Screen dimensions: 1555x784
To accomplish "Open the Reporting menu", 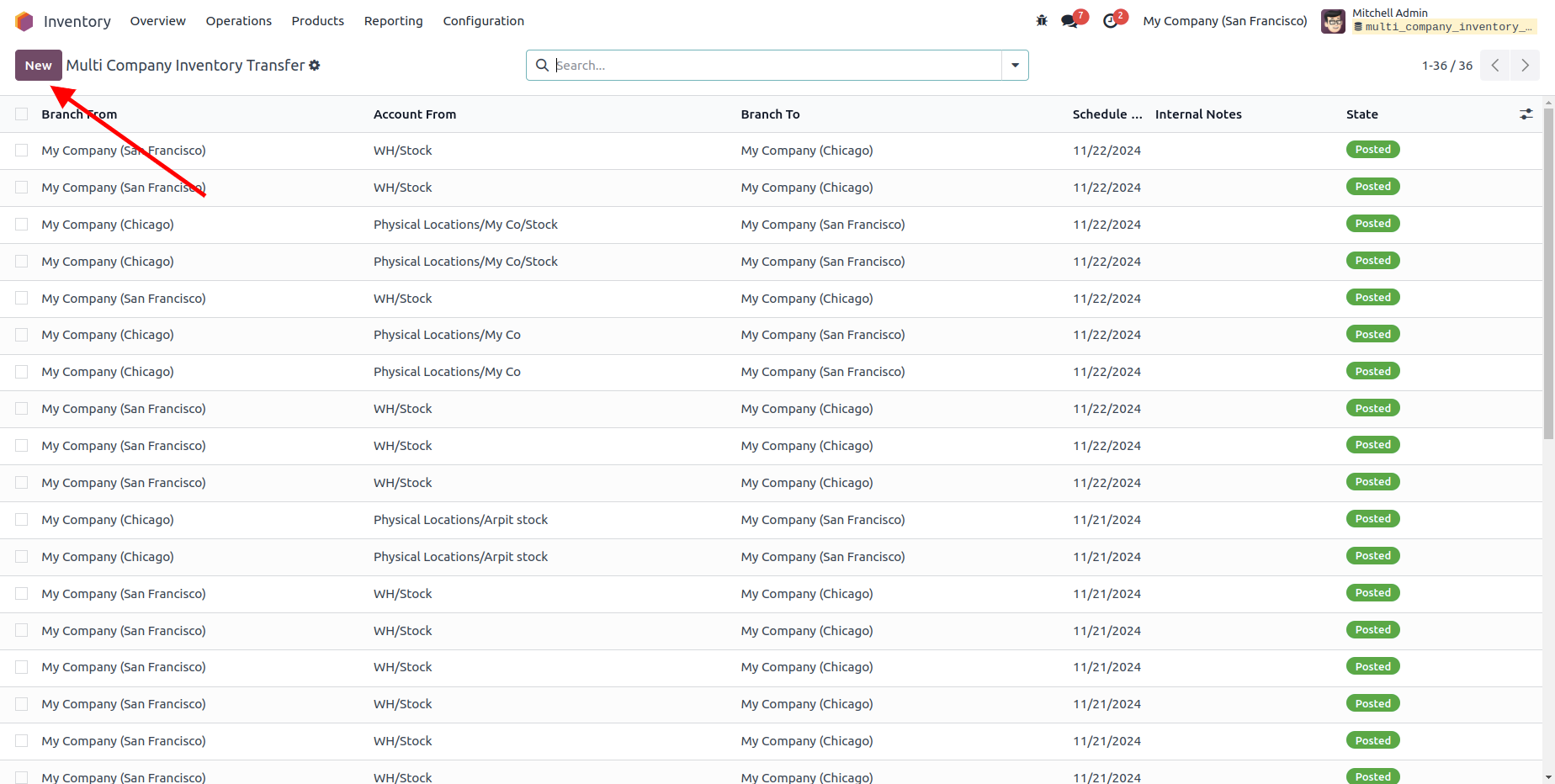I will click(x=393, y=21).
